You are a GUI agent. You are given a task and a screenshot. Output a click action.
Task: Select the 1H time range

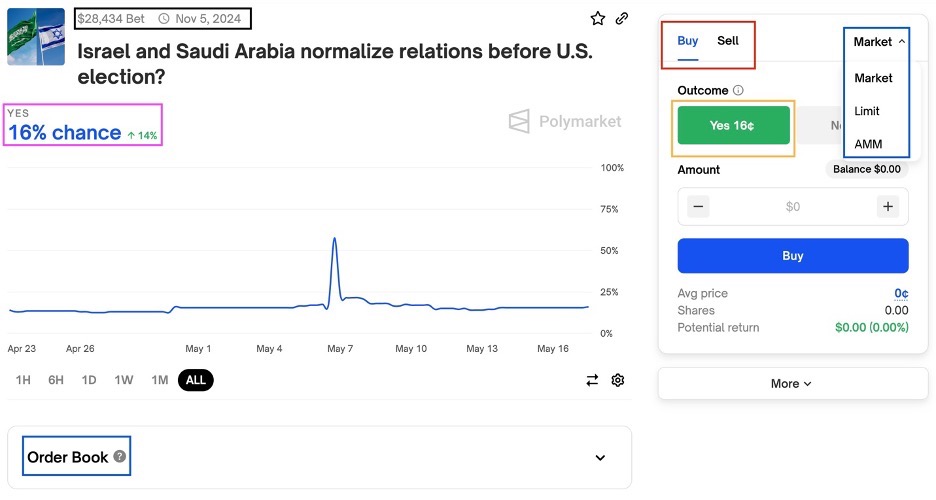point(23,380)
